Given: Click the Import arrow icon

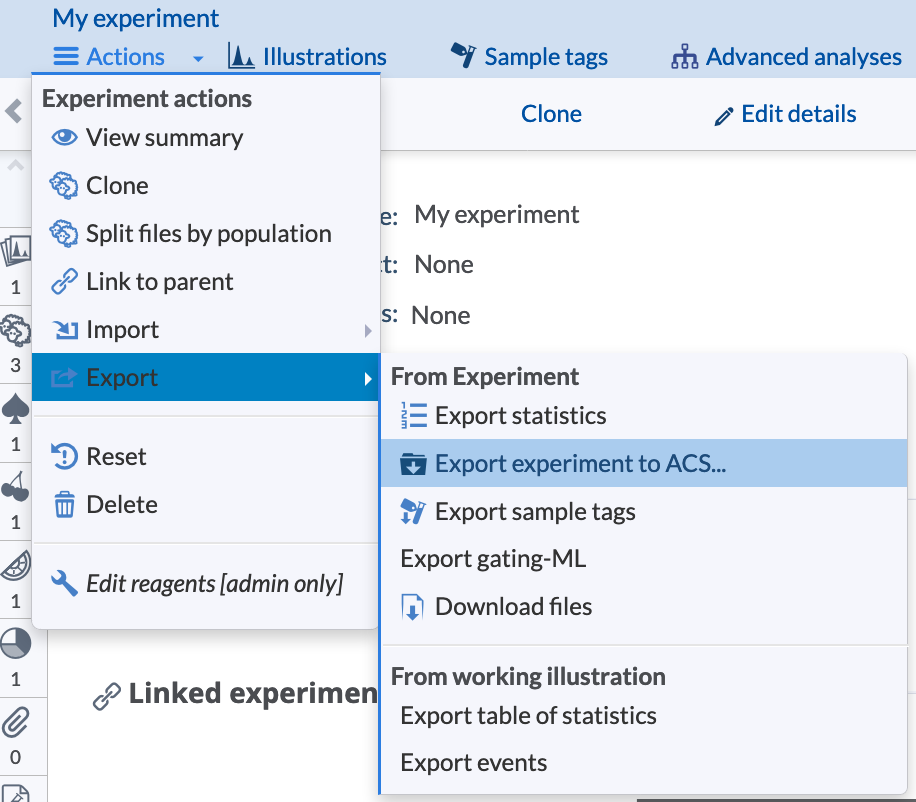Looking at the screenshot, I should coord(65,330).
